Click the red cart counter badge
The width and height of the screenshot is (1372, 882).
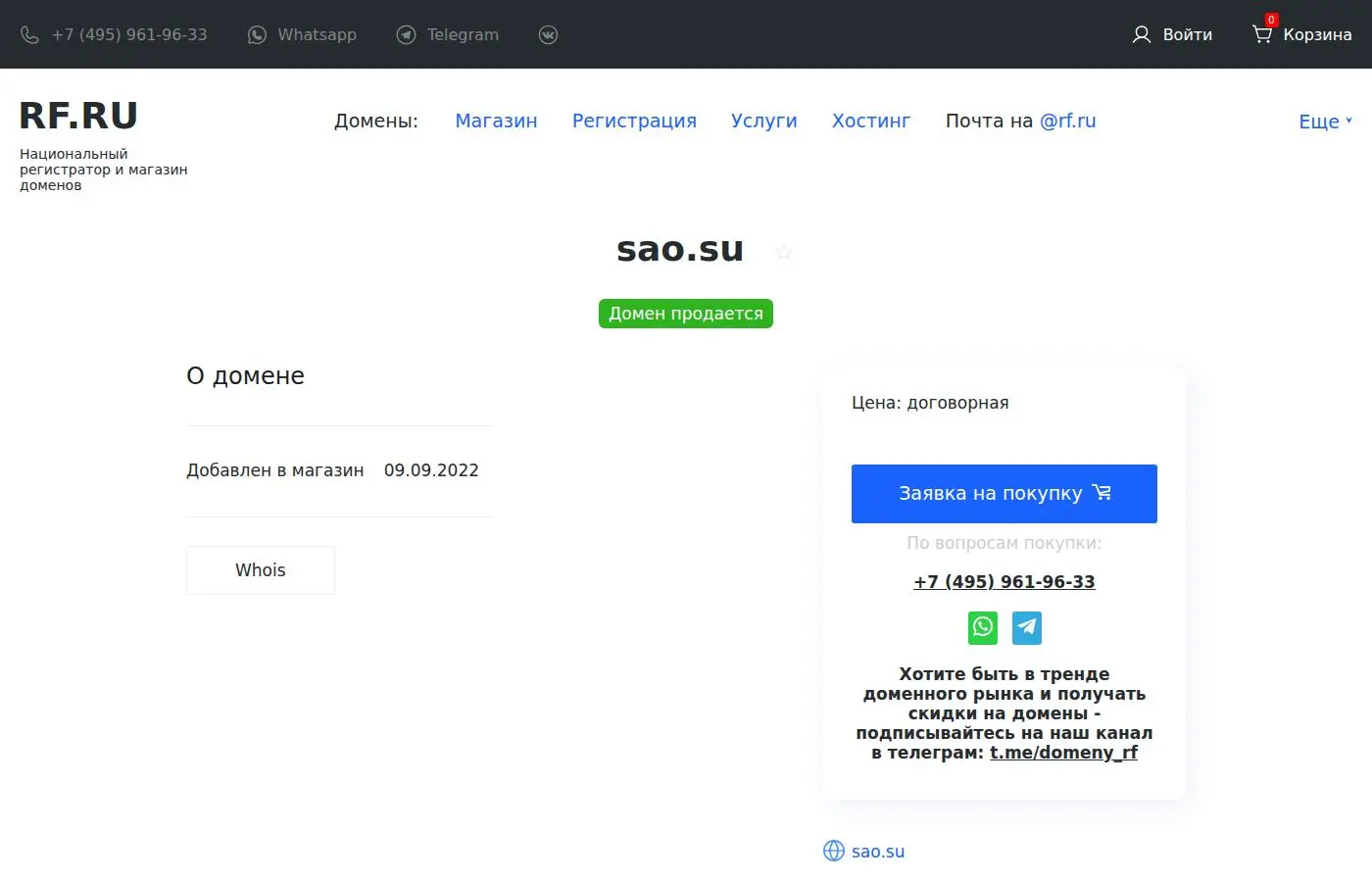point(1271,20)
